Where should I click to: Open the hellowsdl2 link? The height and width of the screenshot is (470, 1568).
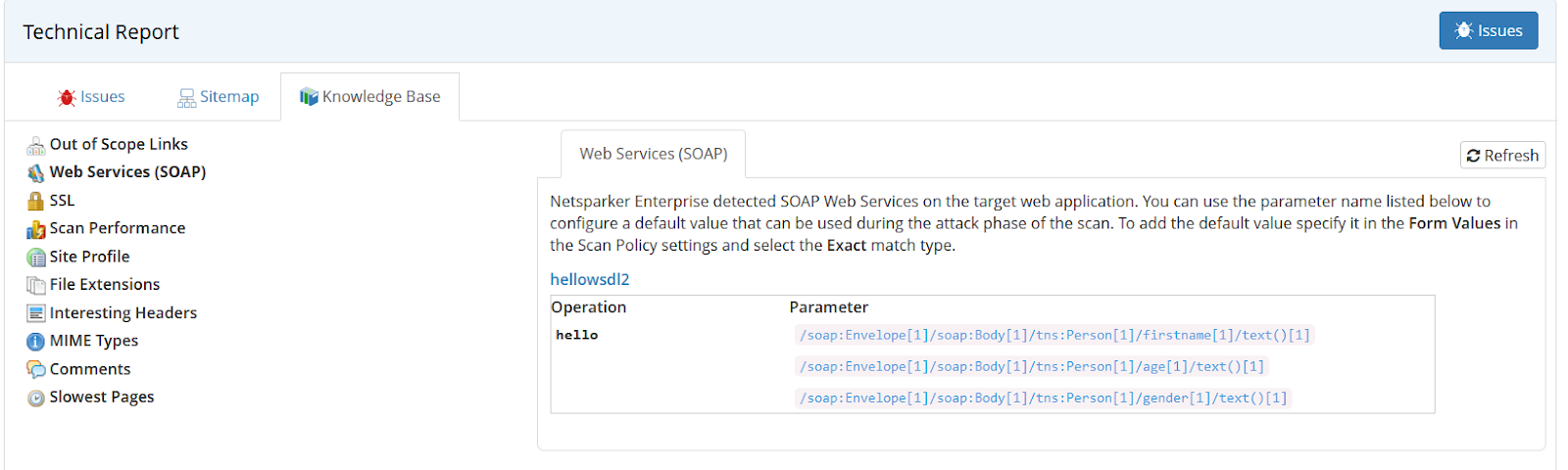pos(590,279)
